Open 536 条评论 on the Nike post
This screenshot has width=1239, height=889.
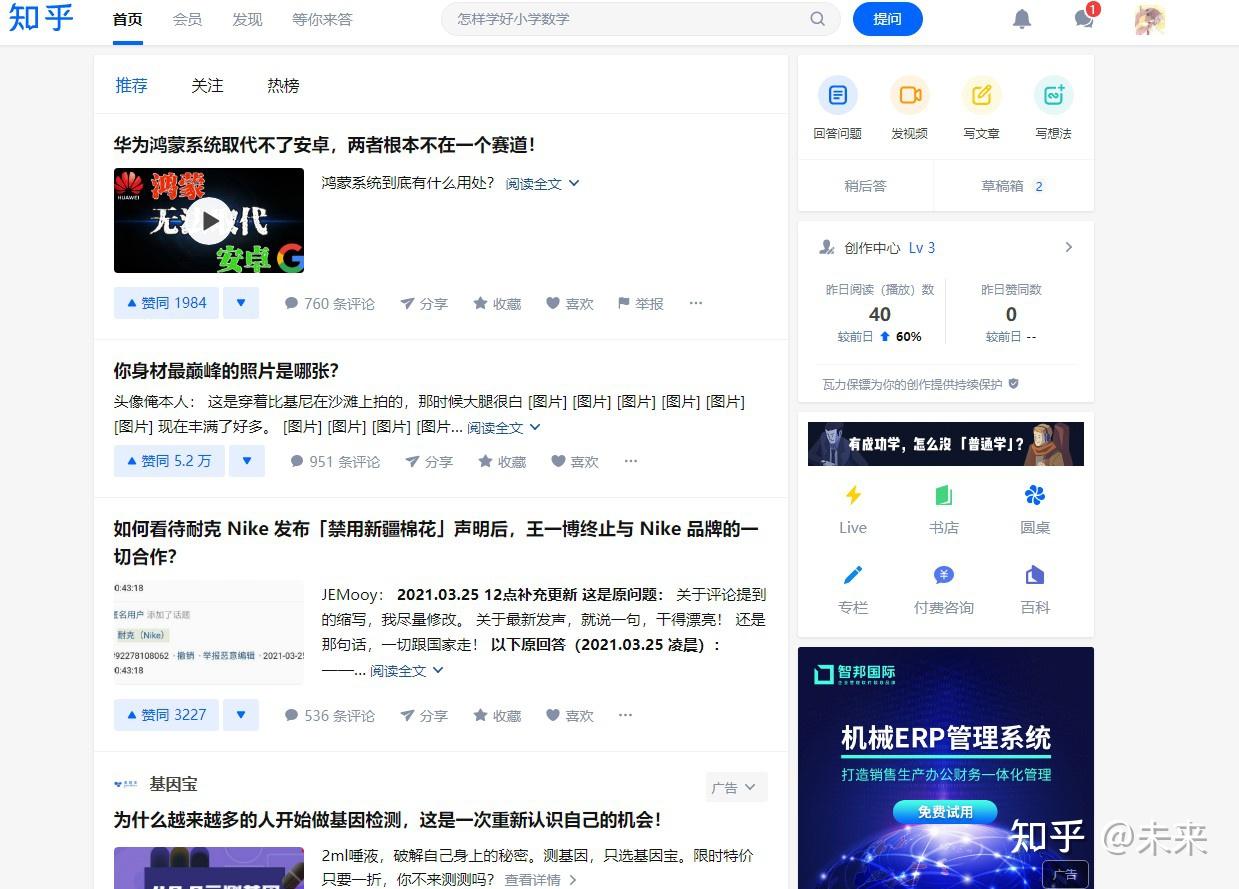coord(330,715)
